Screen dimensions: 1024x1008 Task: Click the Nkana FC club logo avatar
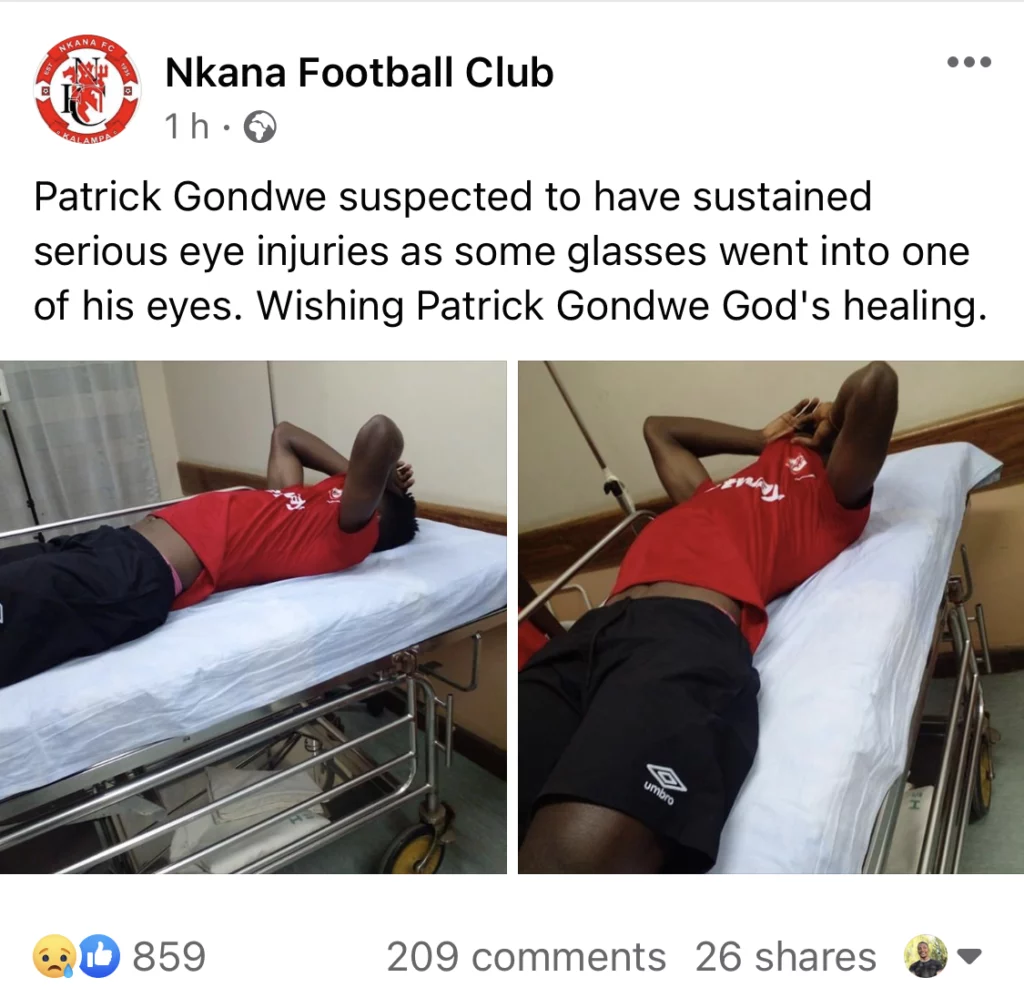click(x=87, y=87)
